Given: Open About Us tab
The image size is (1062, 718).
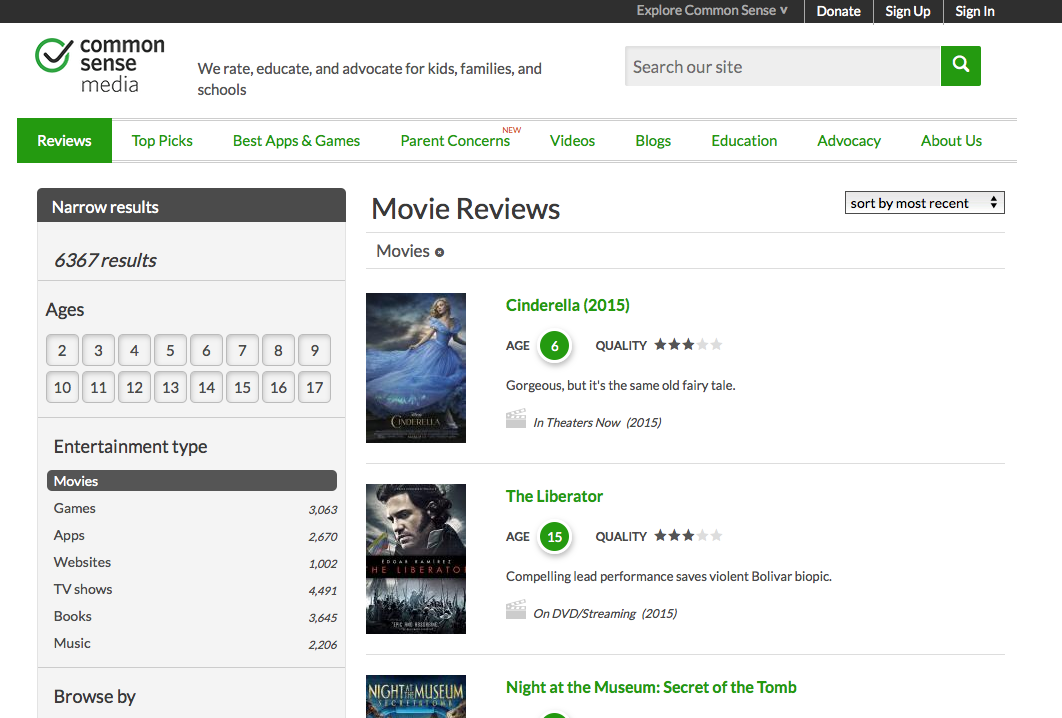Looking at the screenshot, I should (951, 141).
